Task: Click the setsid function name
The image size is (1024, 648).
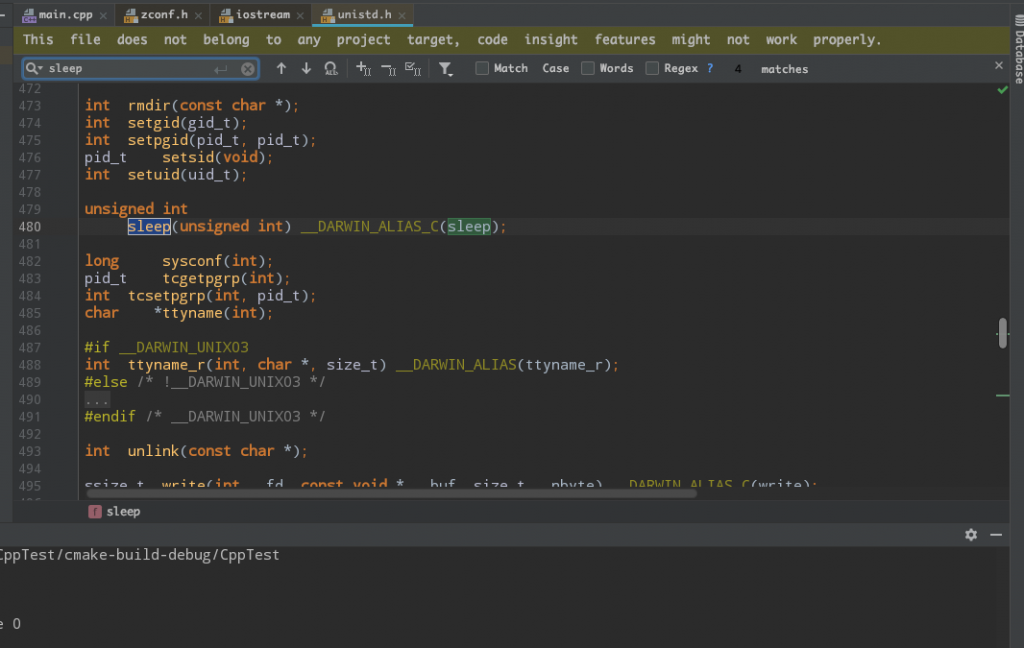Action: (188, 157)
